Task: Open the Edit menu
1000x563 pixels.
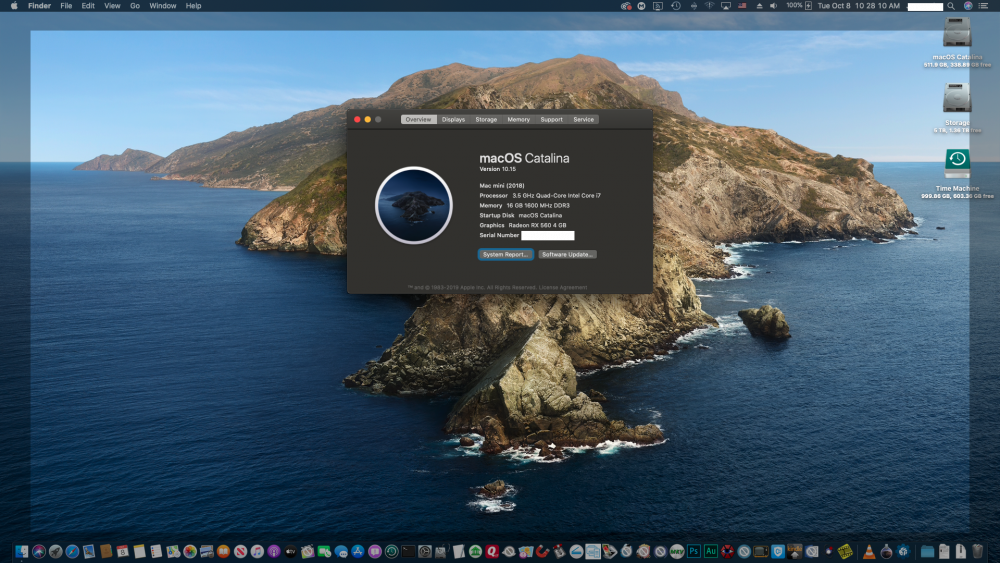Action: click(x=88, y=6)
